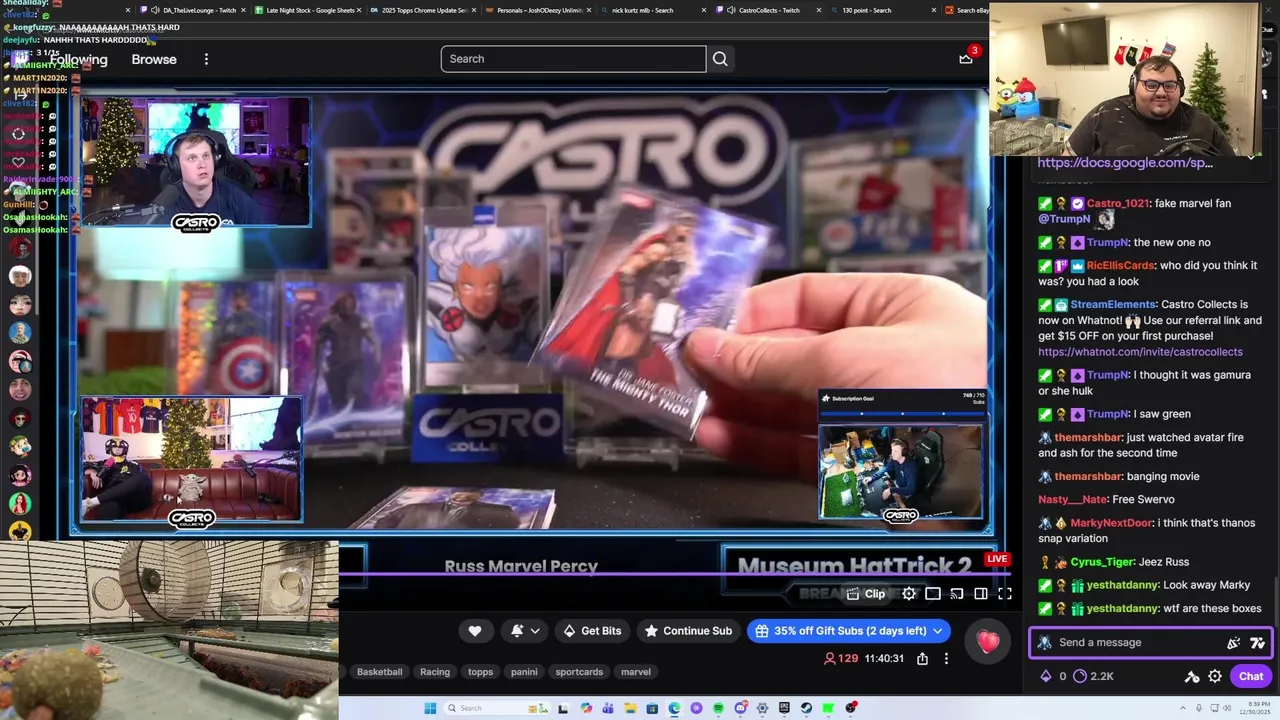
Task: Open the moderator sword tools icon
Action: coord(1192,676)
